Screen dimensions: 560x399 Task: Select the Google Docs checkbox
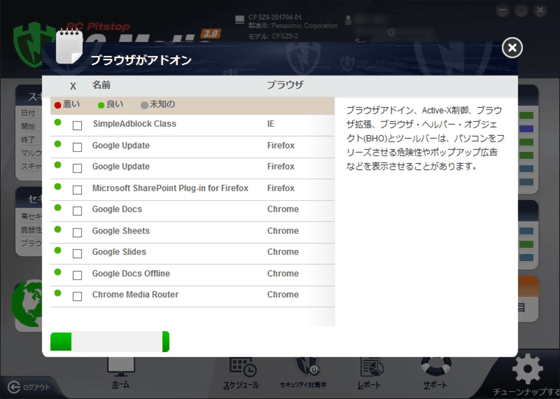[77, 211]
